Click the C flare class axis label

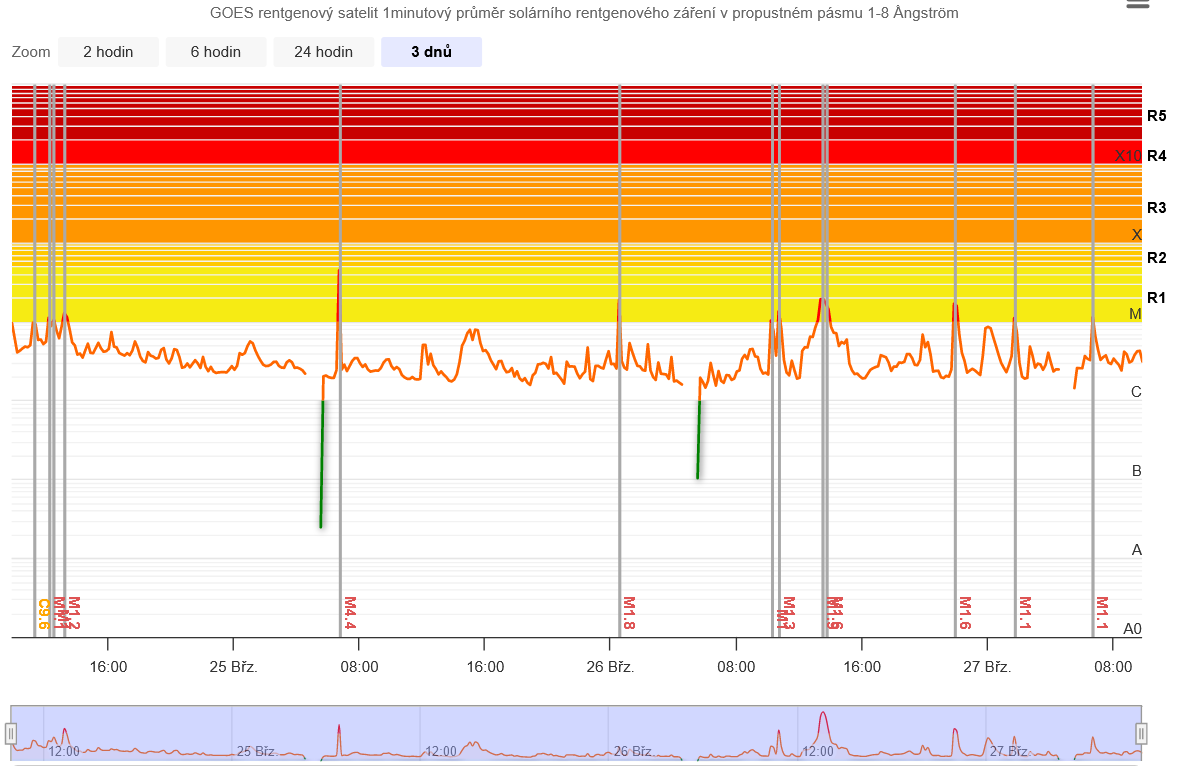(x=1136, y=392)
